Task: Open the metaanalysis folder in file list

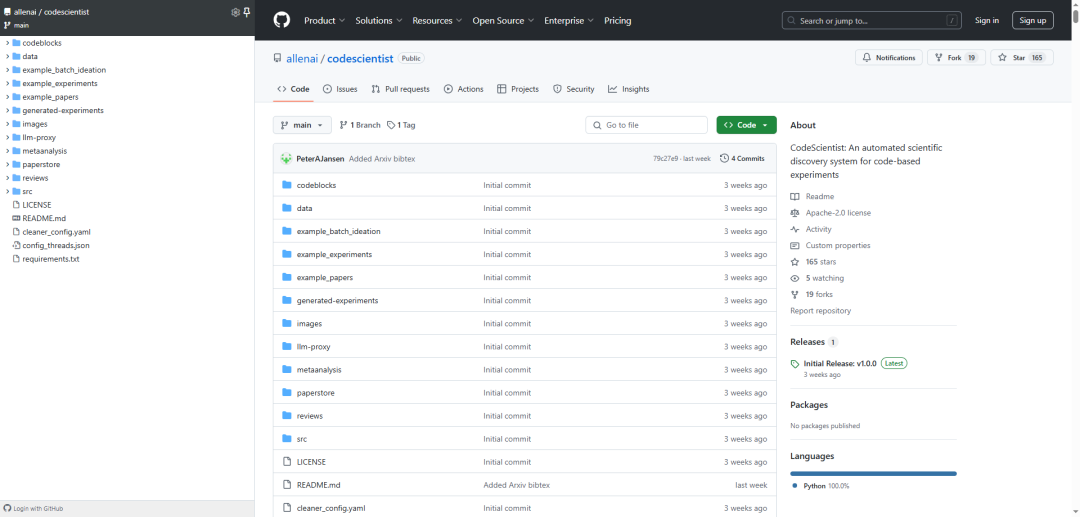Action: (319, 370)
